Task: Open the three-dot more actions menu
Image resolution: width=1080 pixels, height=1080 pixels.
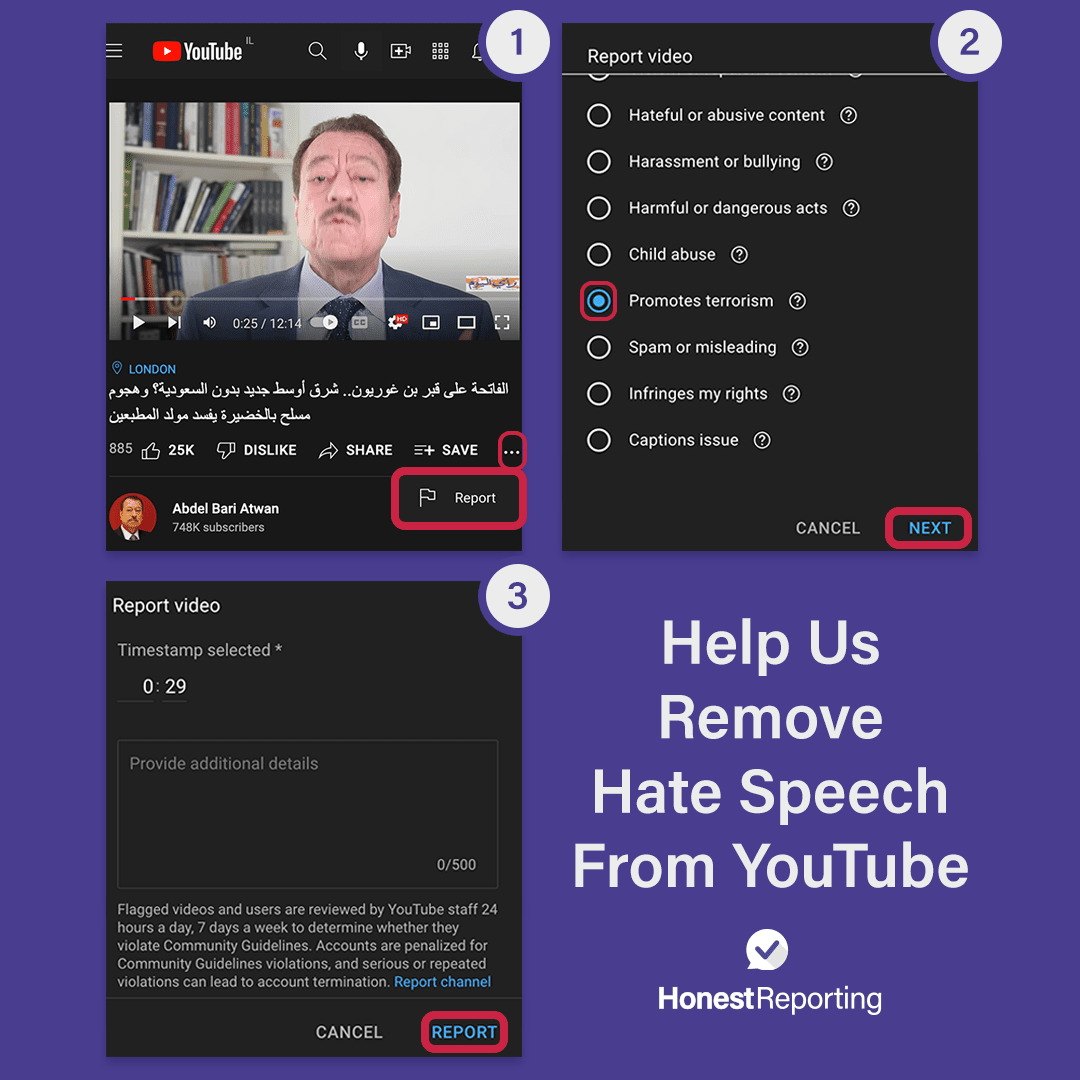Action: [512, 452]
